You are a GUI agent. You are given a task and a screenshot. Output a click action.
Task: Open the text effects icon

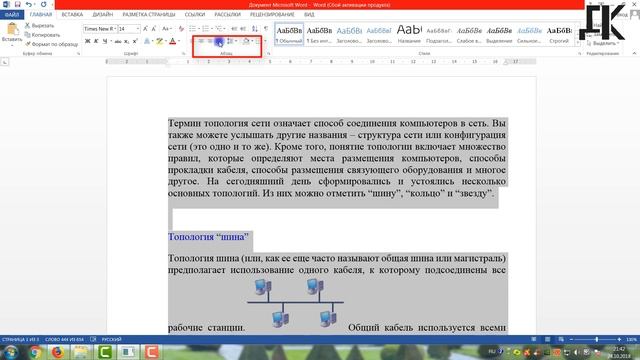147,41
